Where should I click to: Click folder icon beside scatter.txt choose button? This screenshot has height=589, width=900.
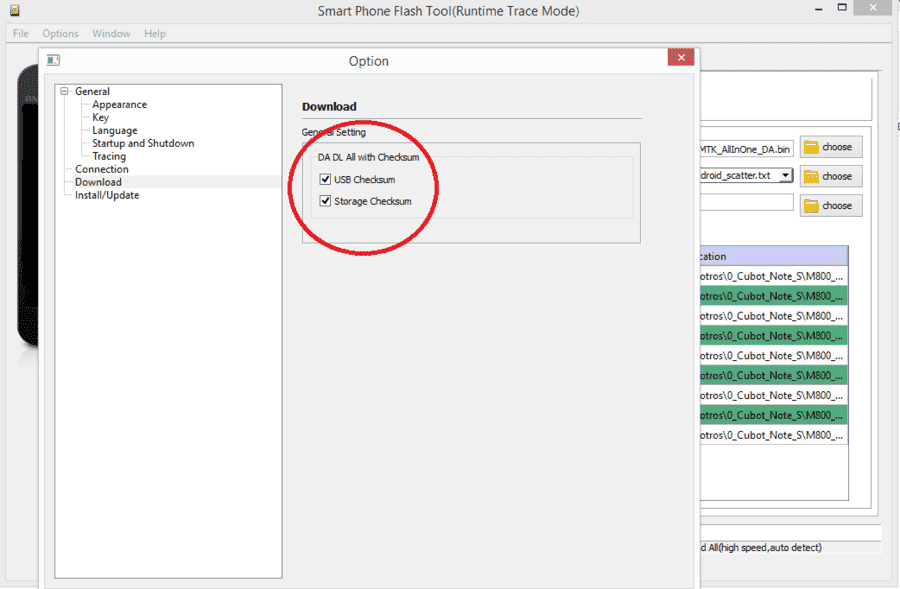pos(811,177)
